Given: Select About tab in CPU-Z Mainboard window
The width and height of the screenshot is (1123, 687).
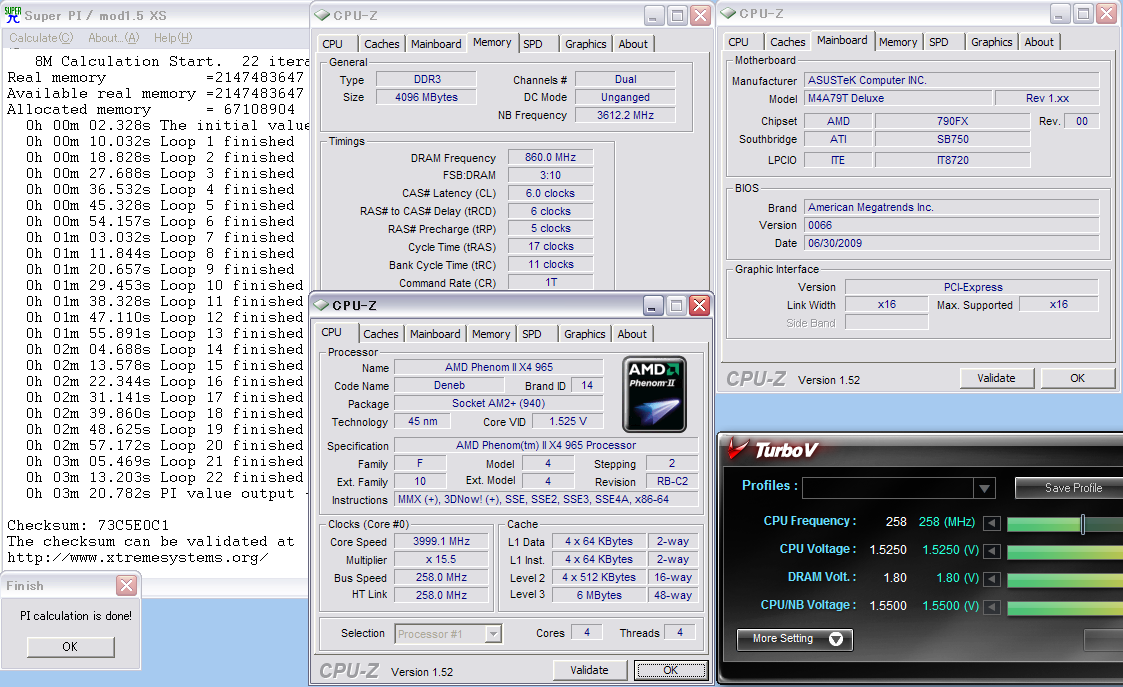Looking at the screenshot, I should coord(1038,42).
